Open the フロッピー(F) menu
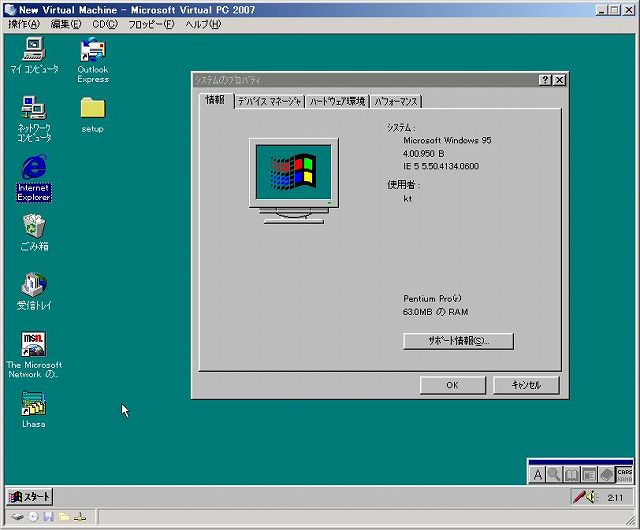The image size is (640, 530). (x=151, y=24)
